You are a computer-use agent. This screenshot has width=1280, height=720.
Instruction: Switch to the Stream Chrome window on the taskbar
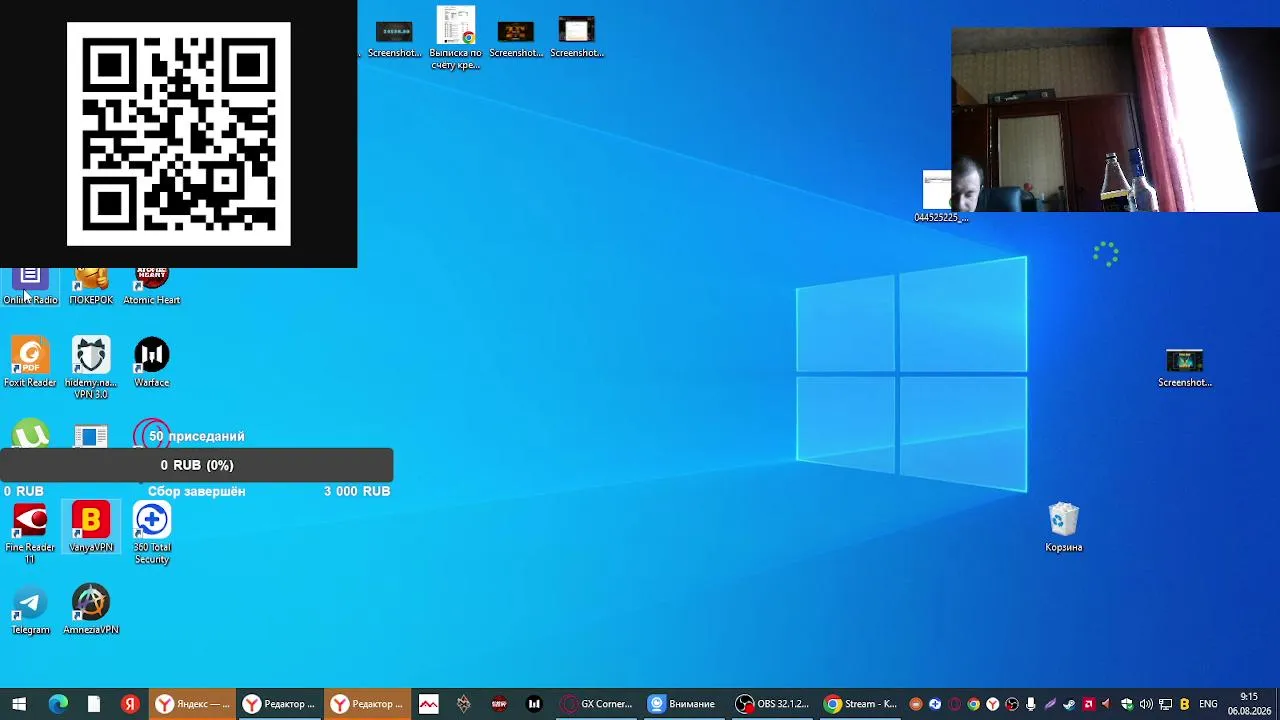pos(860,704)
